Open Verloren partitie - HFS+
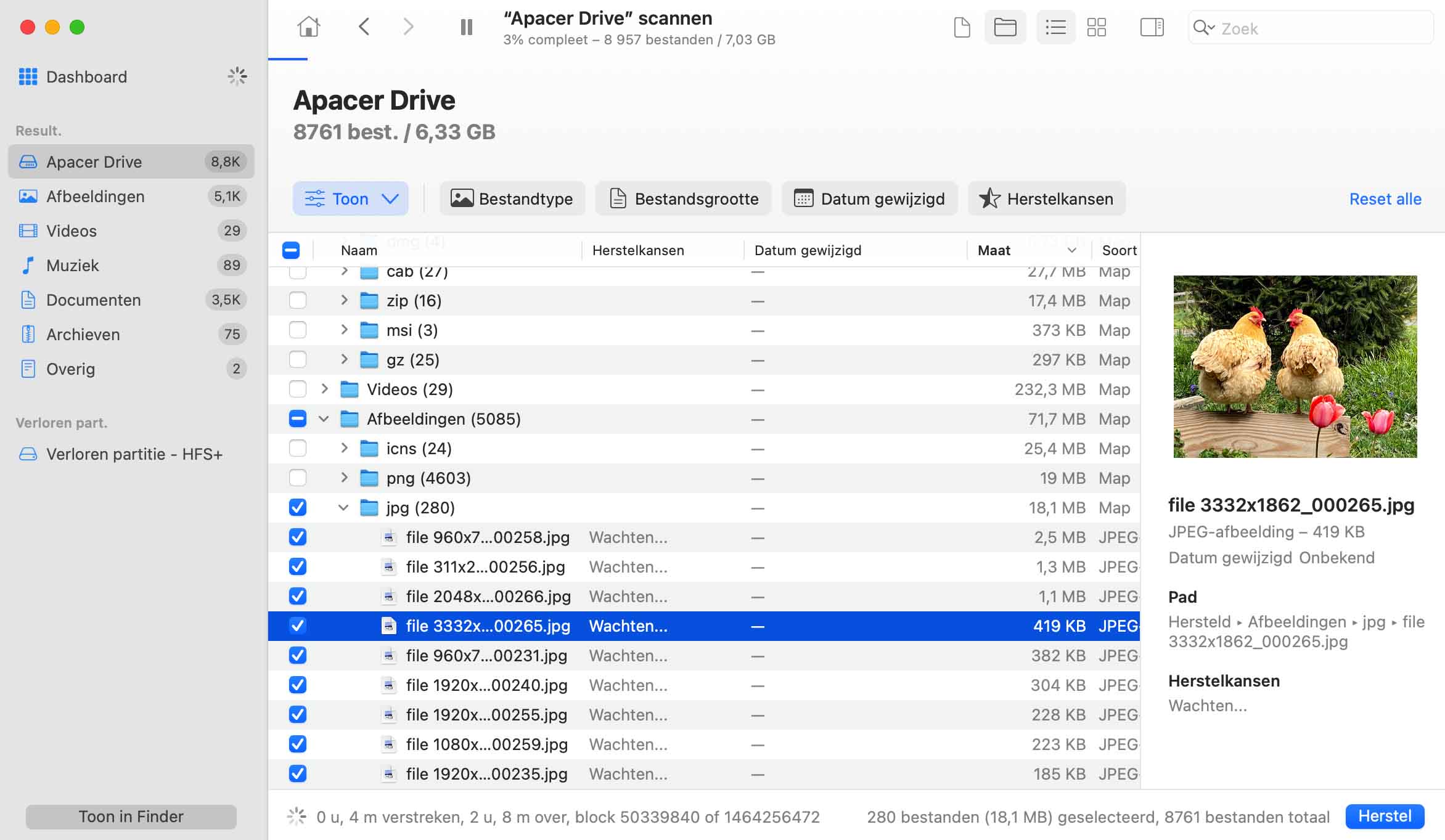The image size is (1445, 840). click(x=131, y=454)
